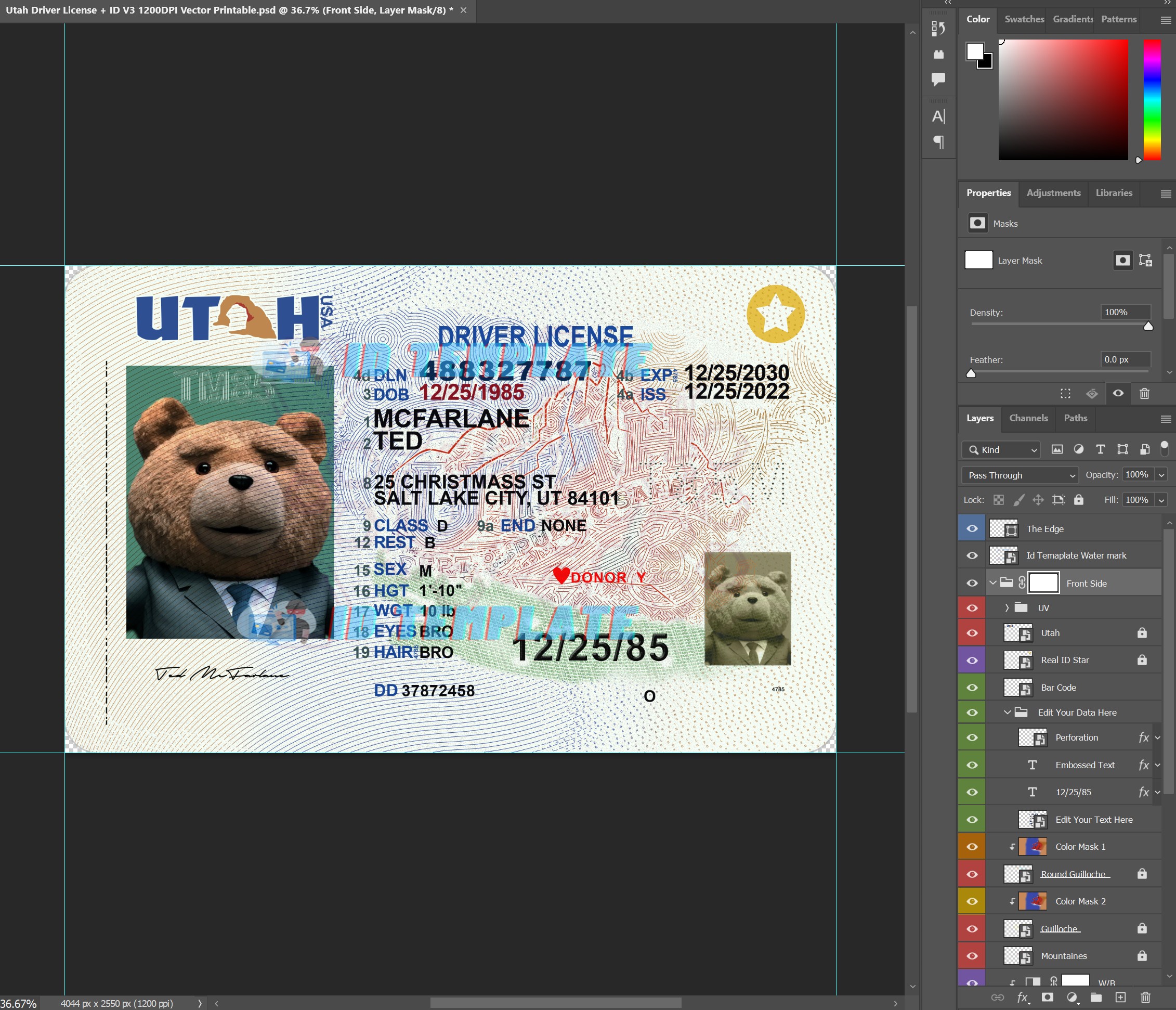The width and height of the screenshot is (1176, 1010).
Task: Add a vector mask in Properties
Action: (x=1145, y=261)
